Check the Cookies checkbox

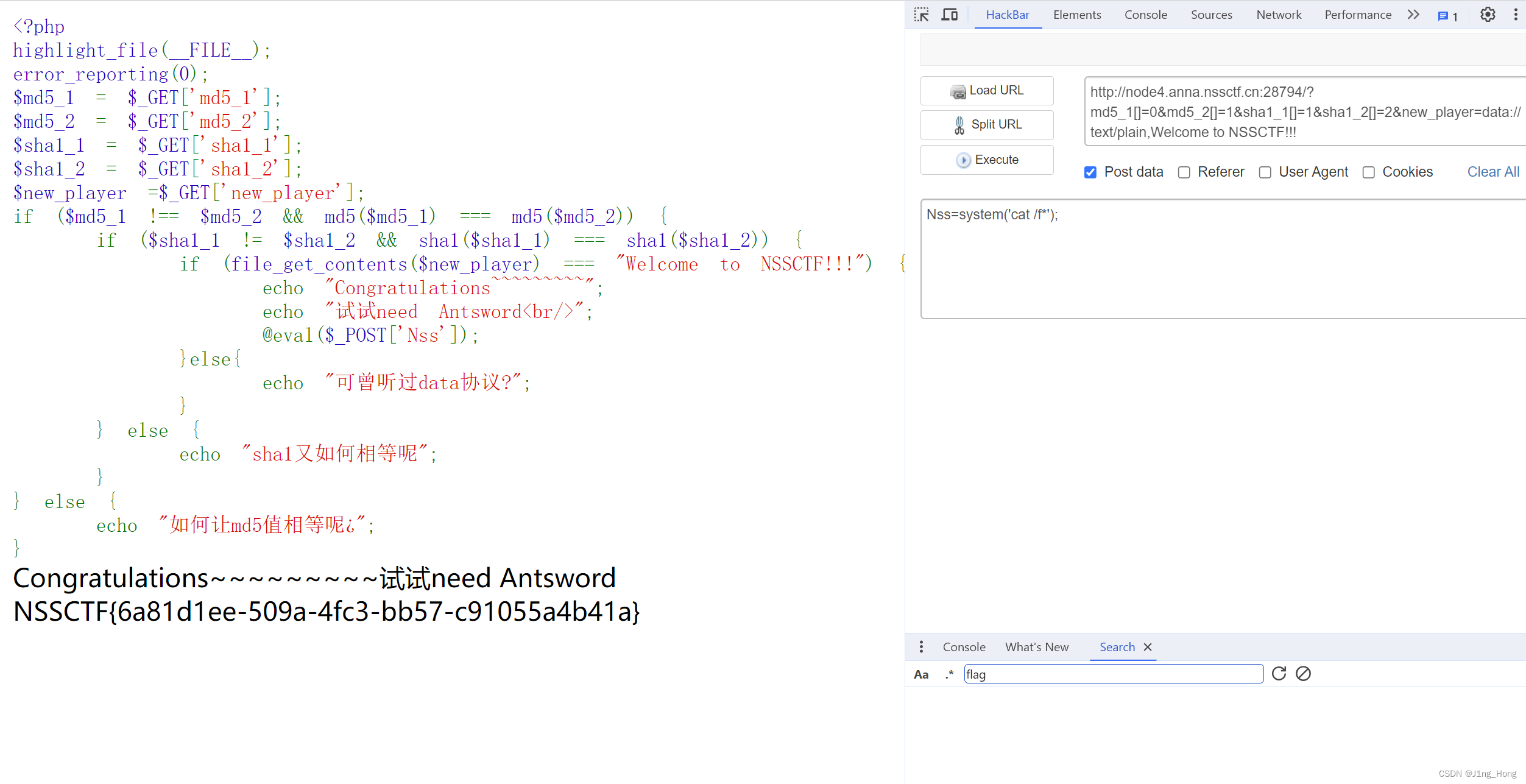point(1368,172)
